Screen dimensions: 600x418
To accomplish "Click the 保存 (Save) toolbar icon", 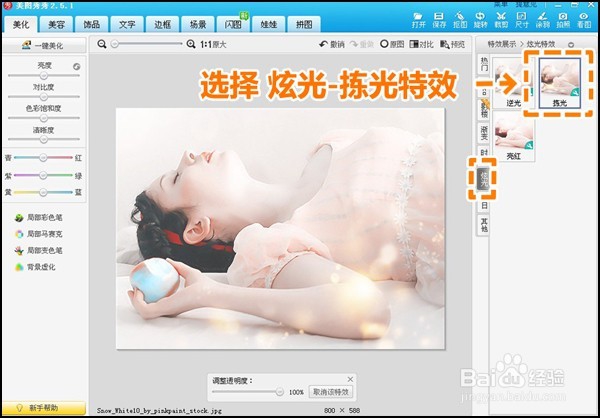I will click(439, 20).
